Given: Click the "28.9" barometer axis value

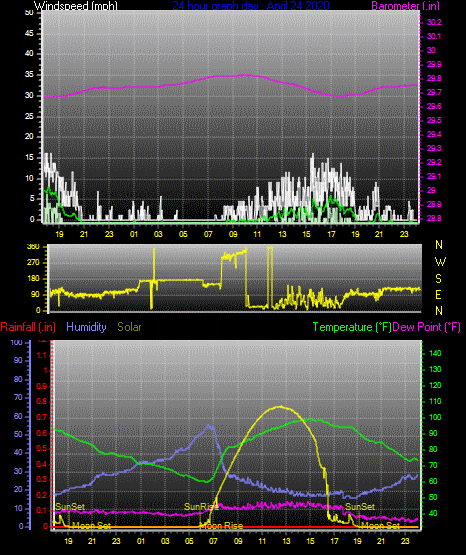Looking at the screenshot, I should pyautogui.click(x=434, y=204).
